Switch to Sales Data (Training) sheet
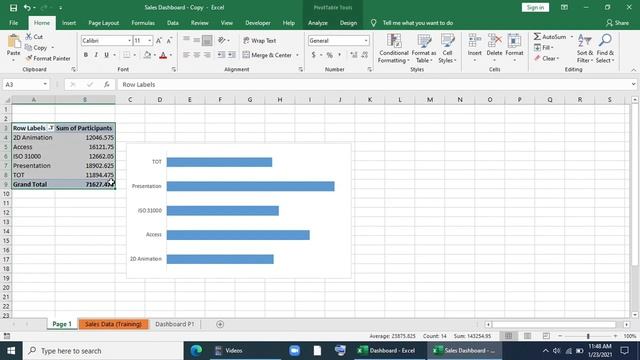This screenshot has height=360, width=640. (x=113, y=324)
